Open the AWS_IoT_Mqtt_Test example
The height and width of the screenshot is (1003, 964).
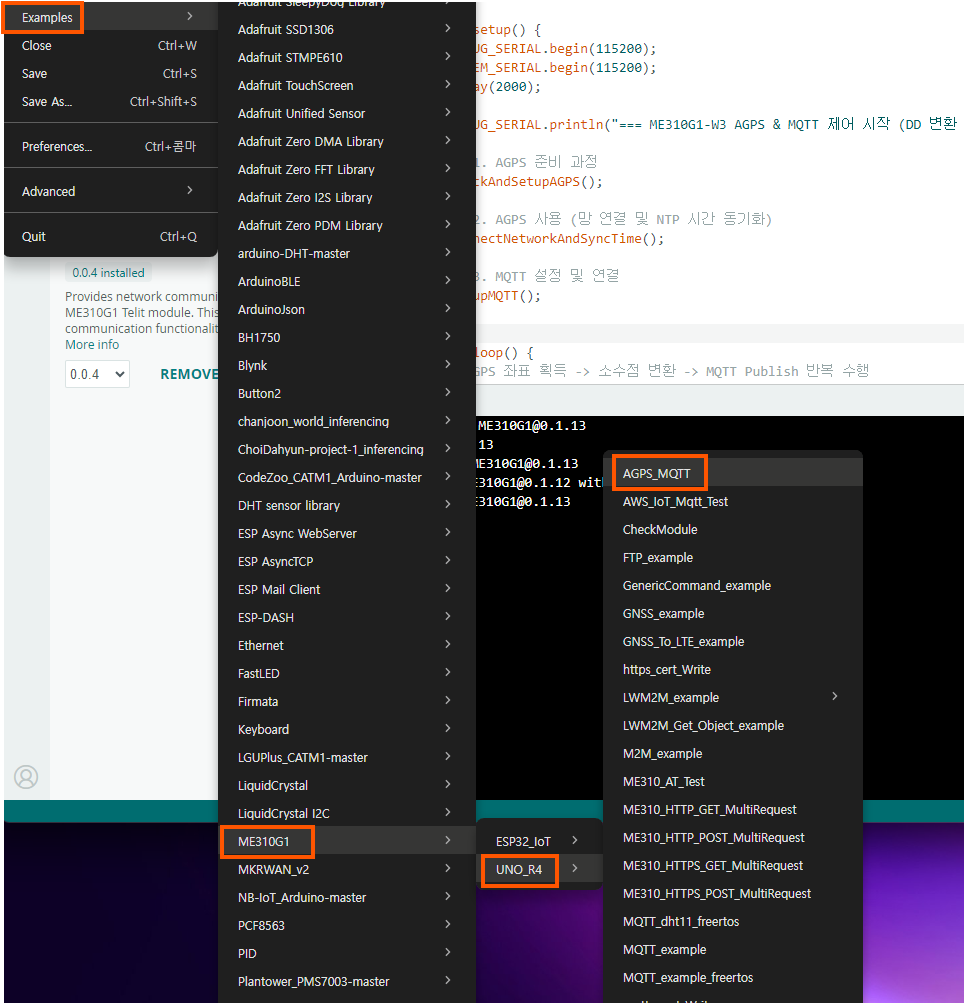(733, 502)
